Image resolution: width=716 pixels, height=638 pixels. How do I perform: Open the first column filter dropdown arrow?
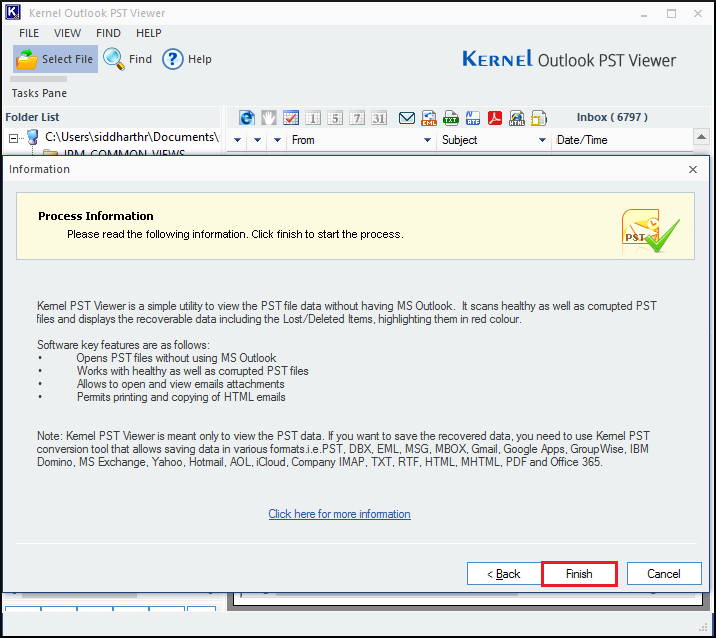point(237,140)
